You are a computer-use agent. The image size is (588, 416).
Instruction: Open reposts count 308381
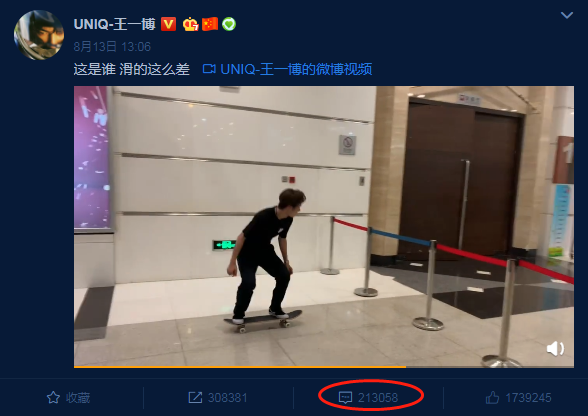(228, 398)
